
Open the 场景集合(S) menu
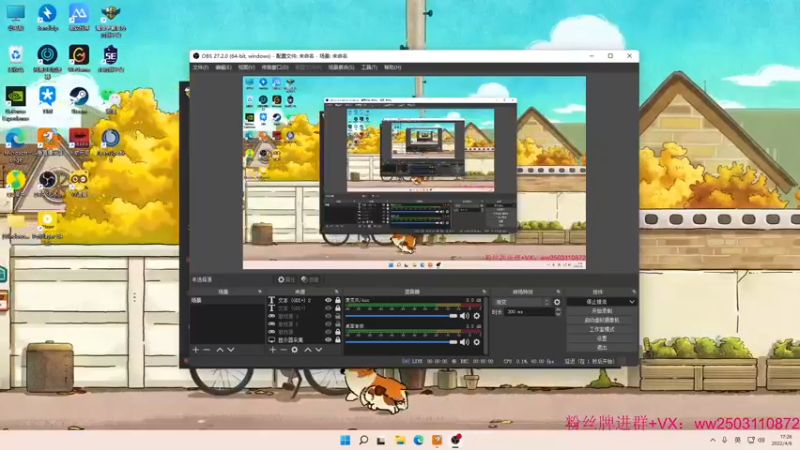341,67
